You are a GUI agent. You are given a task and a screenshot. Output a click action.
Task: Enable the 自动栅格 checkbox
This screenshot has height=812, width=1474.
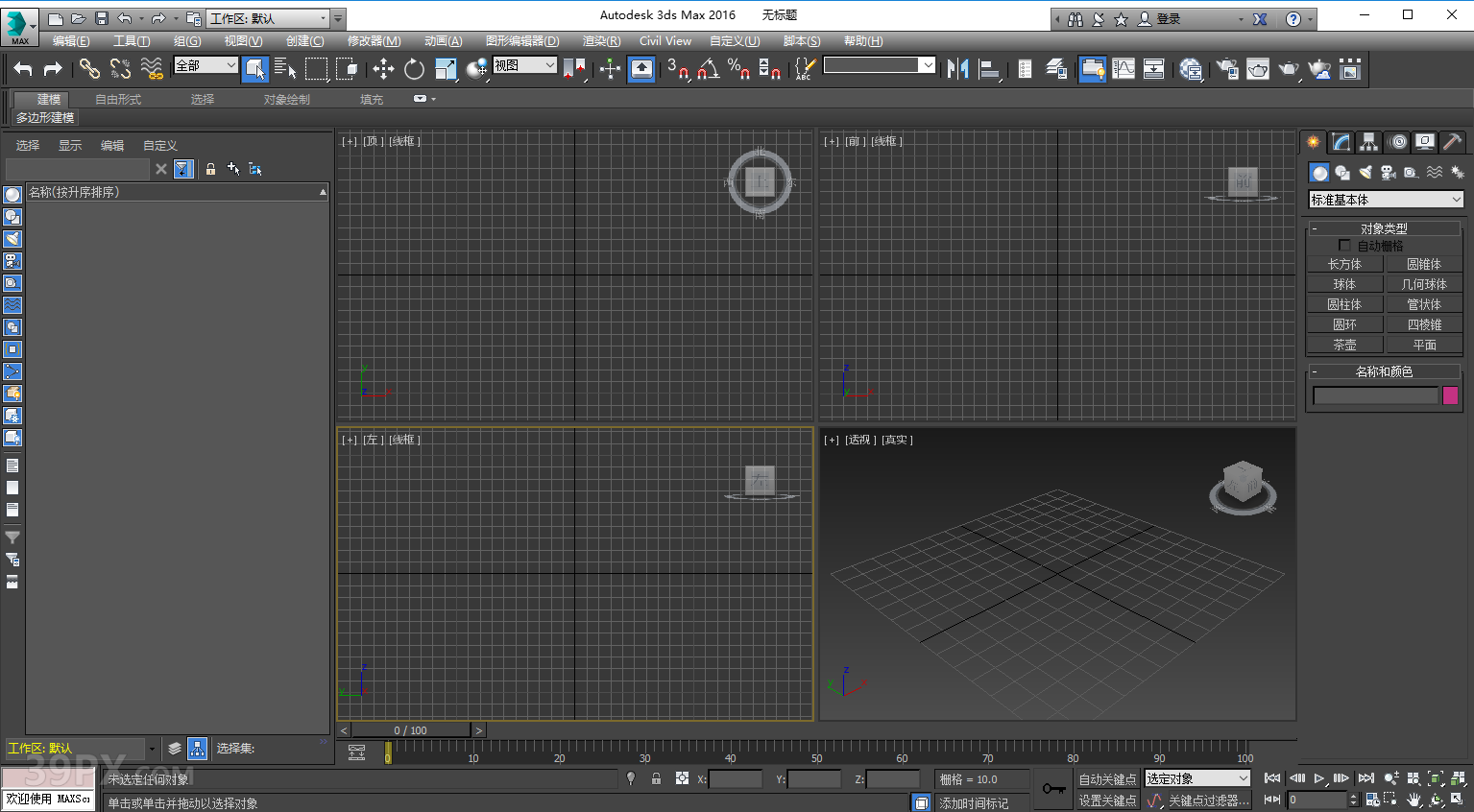[x=1344, y=246]
